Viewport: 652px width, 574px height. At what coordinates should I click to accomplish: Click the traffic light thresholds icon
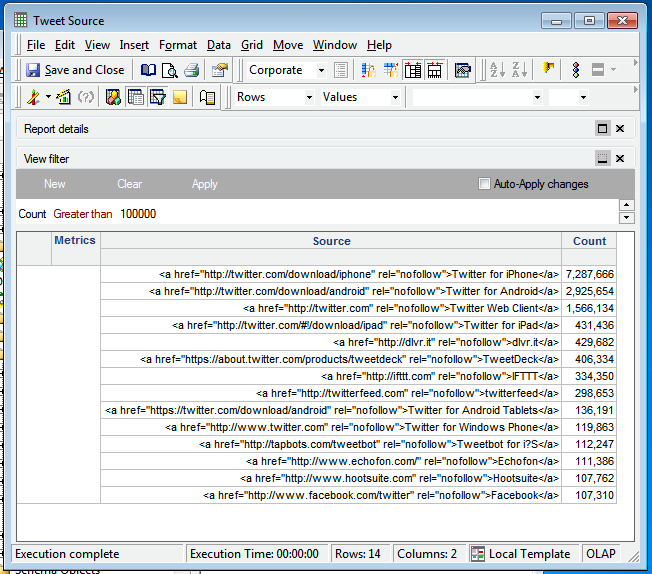tap(575, 70)
